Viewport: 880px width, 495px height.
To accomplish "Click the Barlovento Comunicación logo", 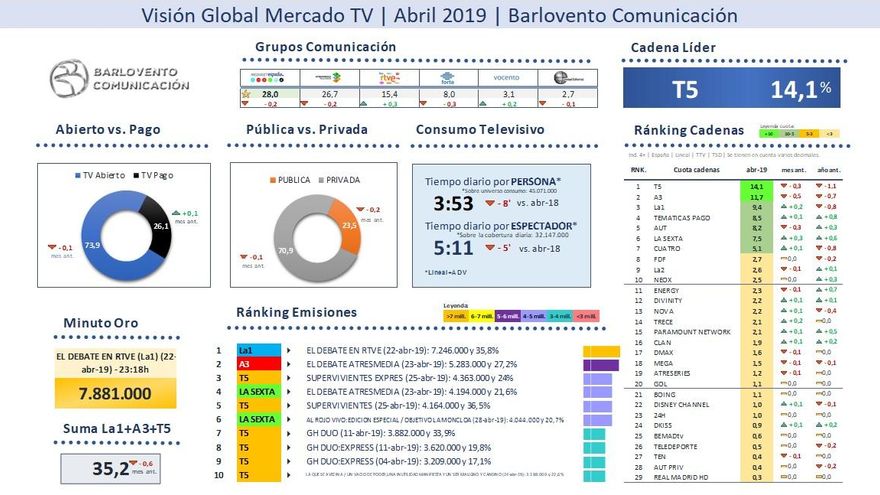I will pos(121,80).
